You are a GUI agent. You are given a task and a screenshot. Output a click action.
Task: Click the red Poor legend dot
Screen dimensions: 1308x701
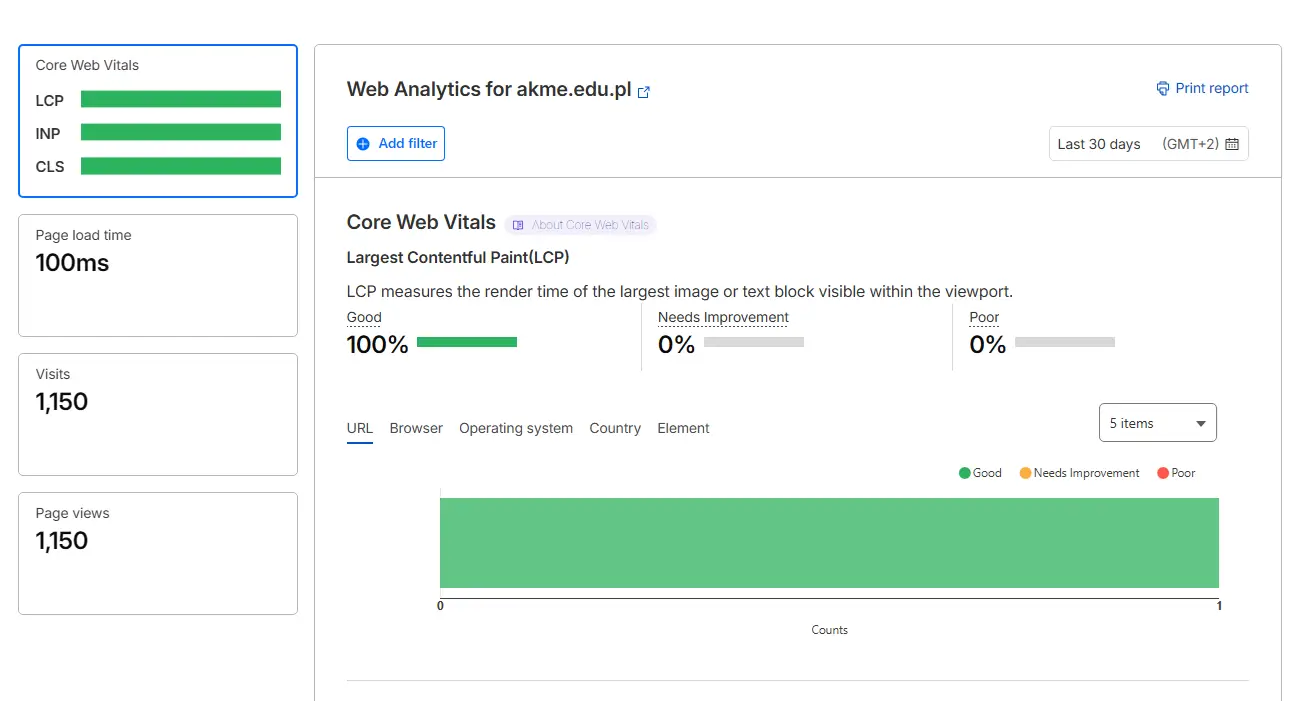pyautogui.click(x=1163, y=473)
